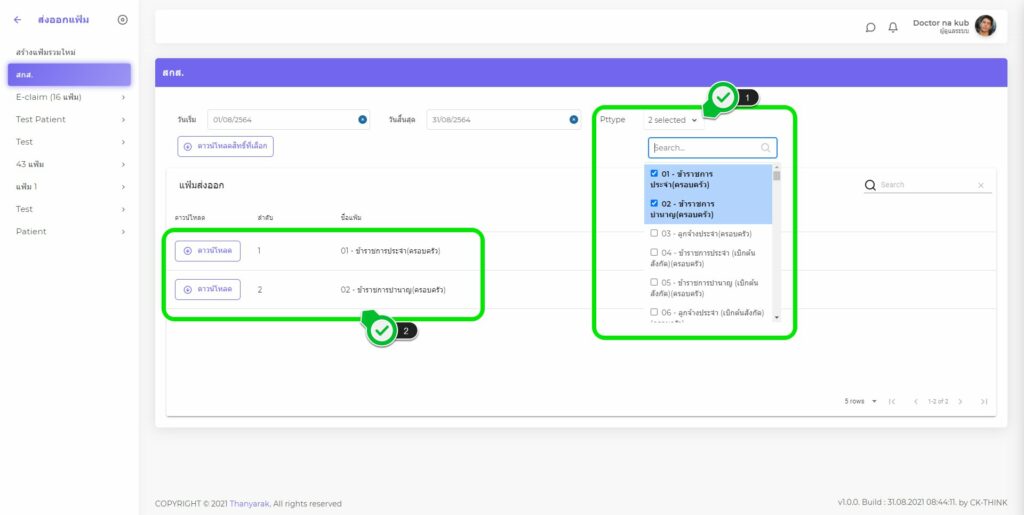Click ดาวน์โหลด button for row 1
The height and width of the screenshot is (515, 1024).
pyautogui.click(x=207, y=250)
